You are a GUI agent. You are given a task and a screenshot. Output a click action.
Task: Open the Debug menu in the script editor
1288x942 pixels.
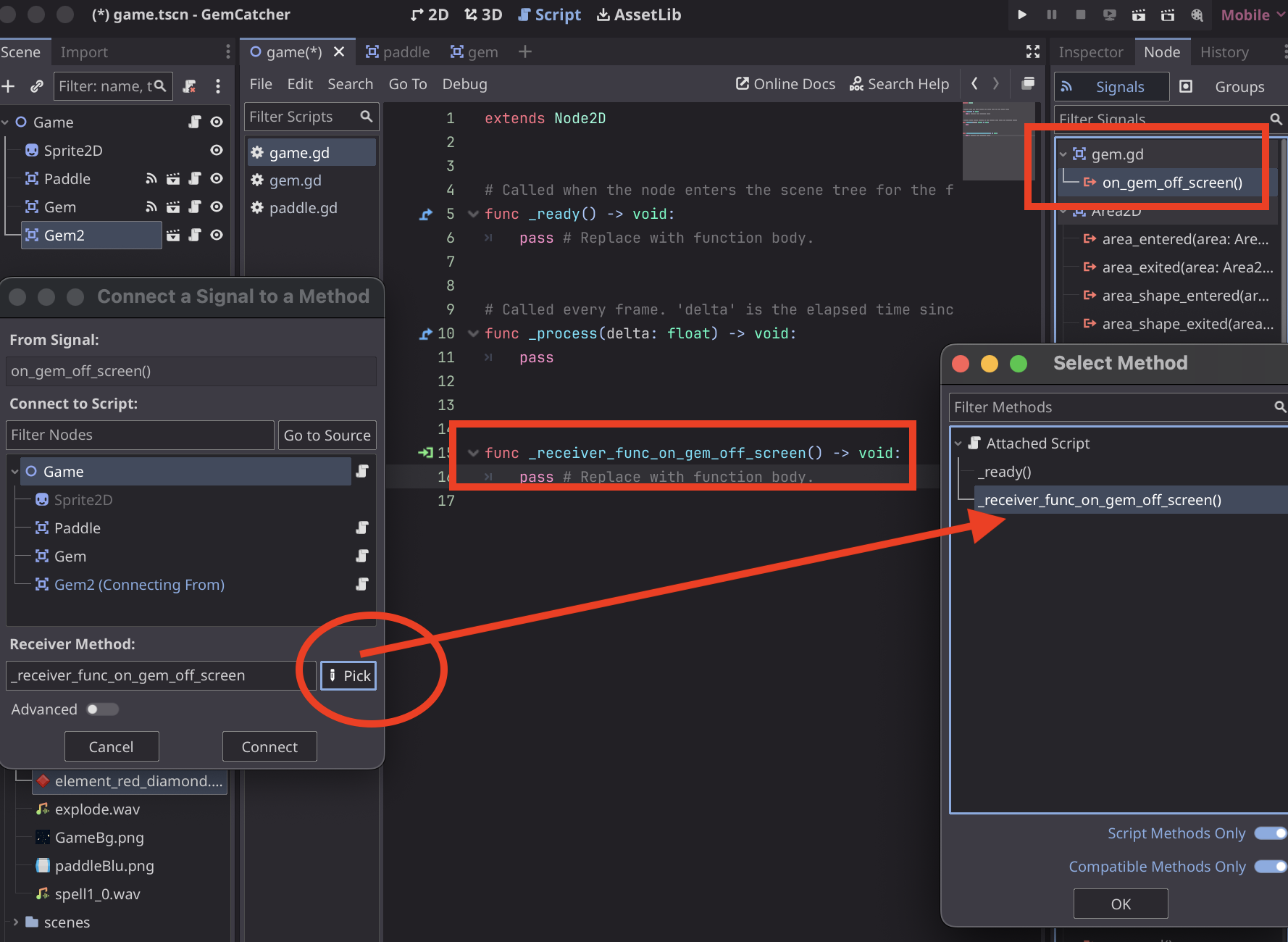click(x=464, y=84)
